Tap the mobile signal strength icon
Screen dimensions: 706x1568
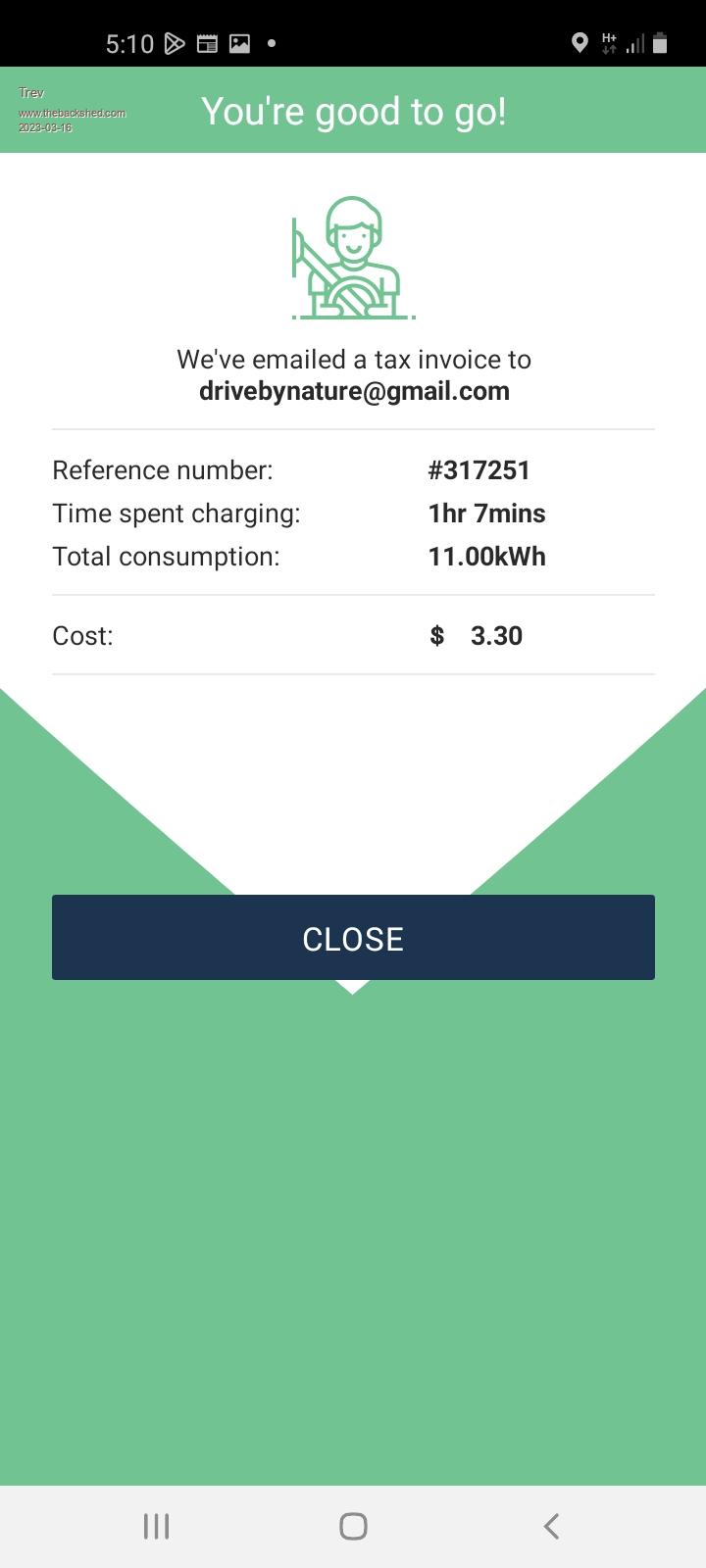(x=635, y=43)
